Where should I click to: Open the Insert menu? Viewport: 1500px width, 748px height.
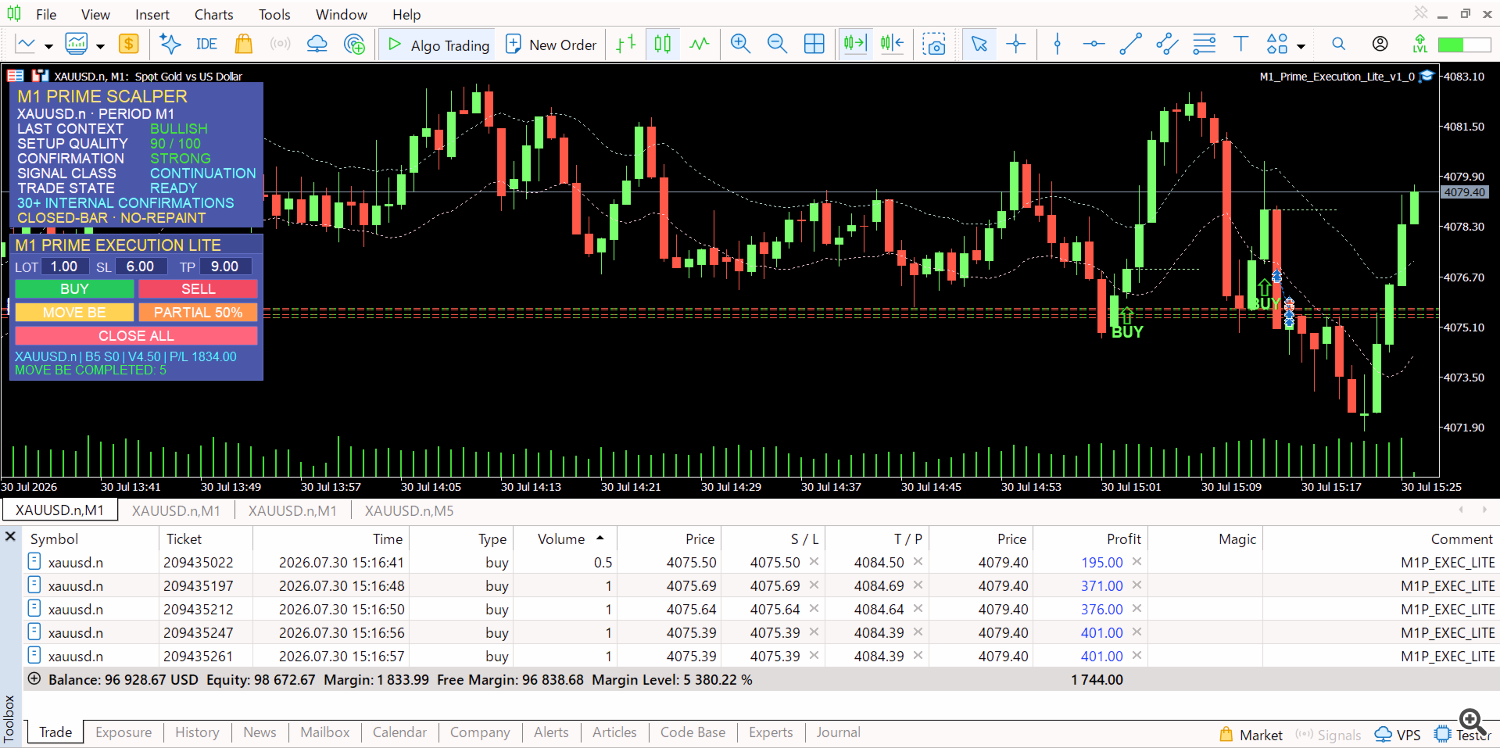coord(153,15)
